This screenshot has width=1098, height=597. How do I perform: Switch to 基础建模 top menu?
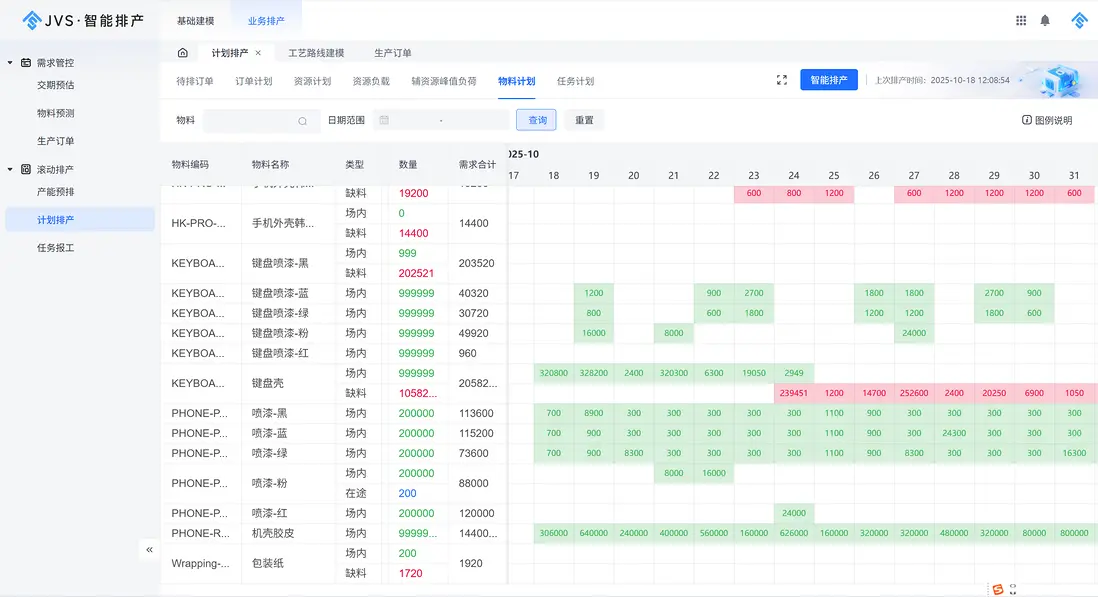[195, 21]
